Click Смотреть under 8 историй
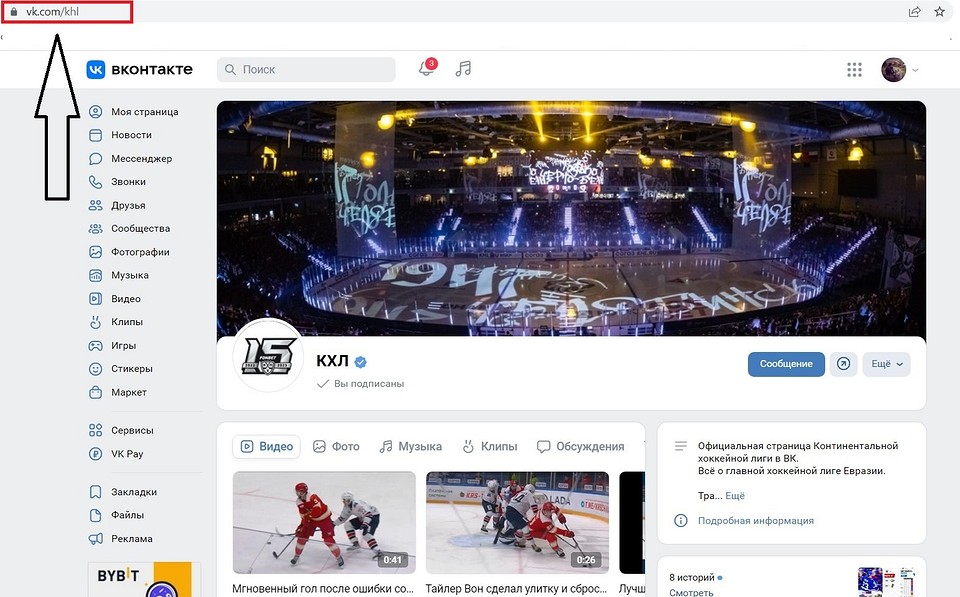The height and width of the screenshot is (597, 960). coord(691,592)
